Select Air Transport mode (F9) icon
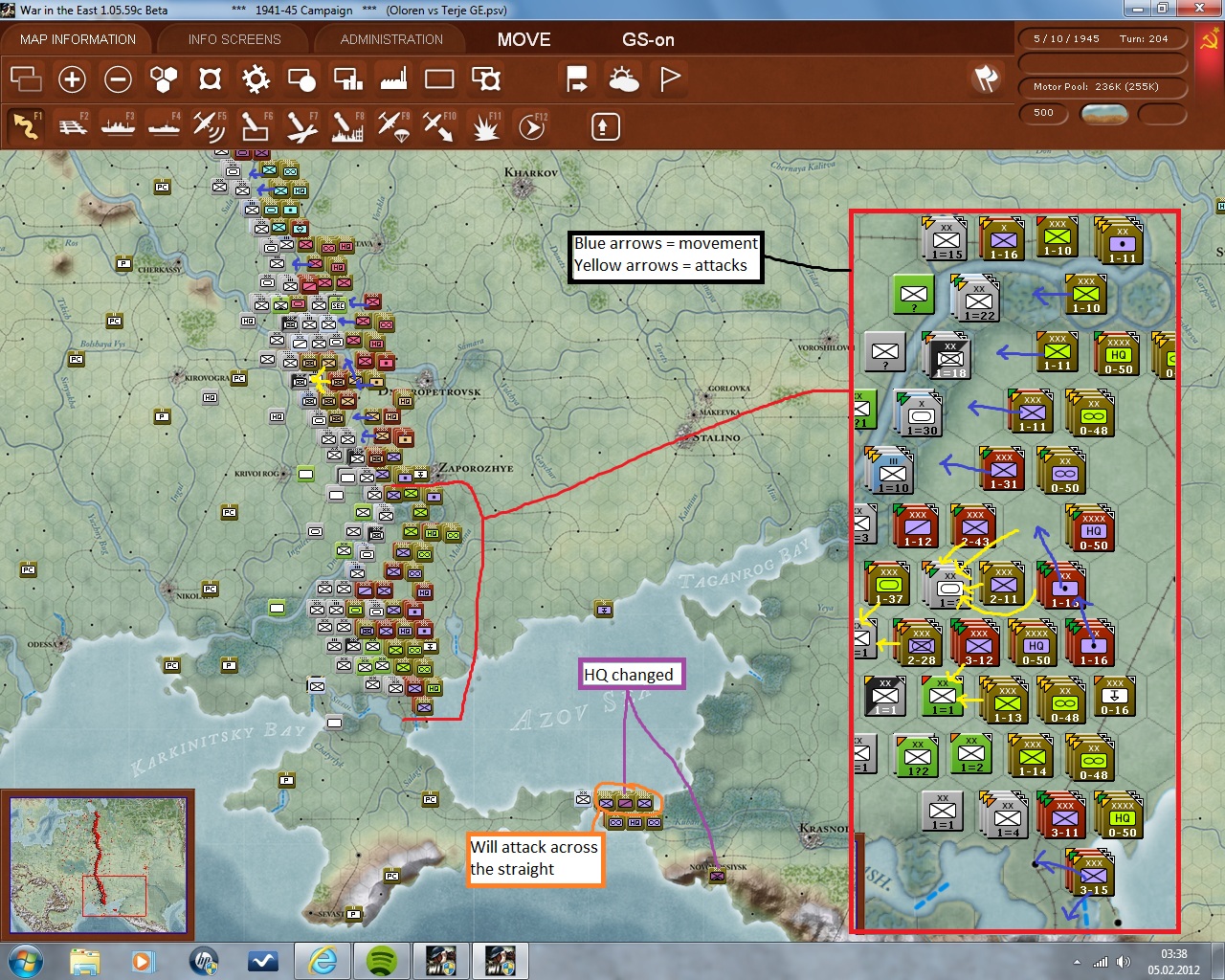Image resolution: width=1225 pixels, height=980 pixels. pyautogui.click(x=393, y=126)
